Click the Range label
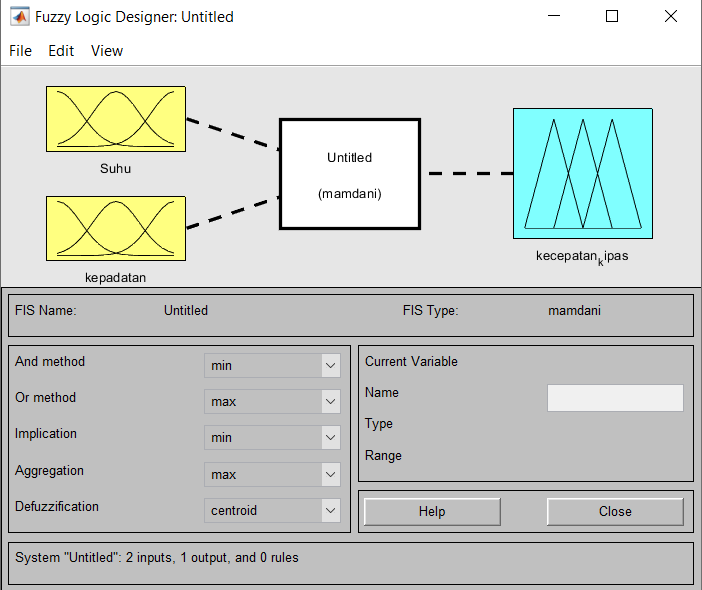 383,456
